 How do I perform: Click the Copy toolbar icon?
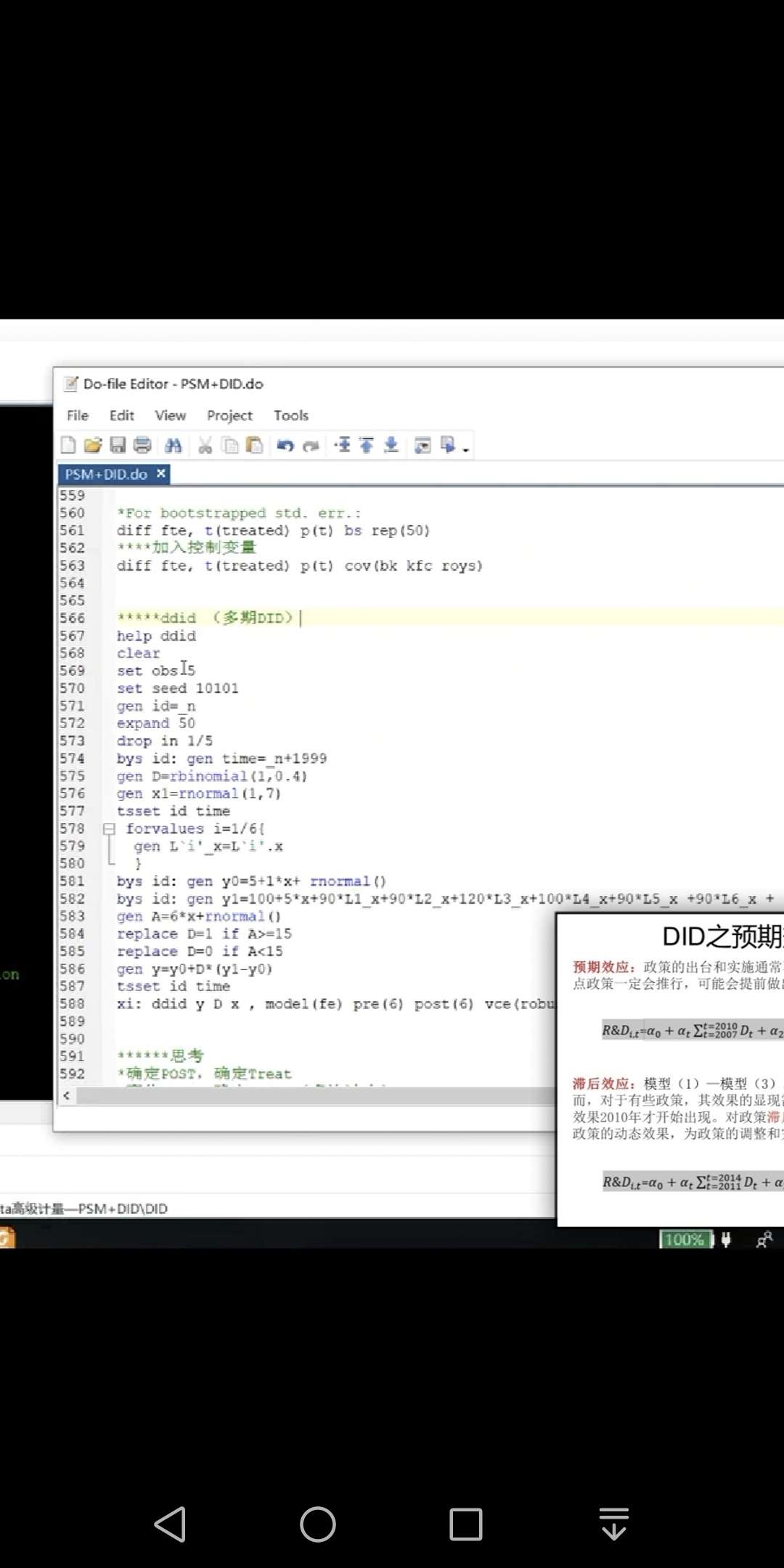click(230, 445)
